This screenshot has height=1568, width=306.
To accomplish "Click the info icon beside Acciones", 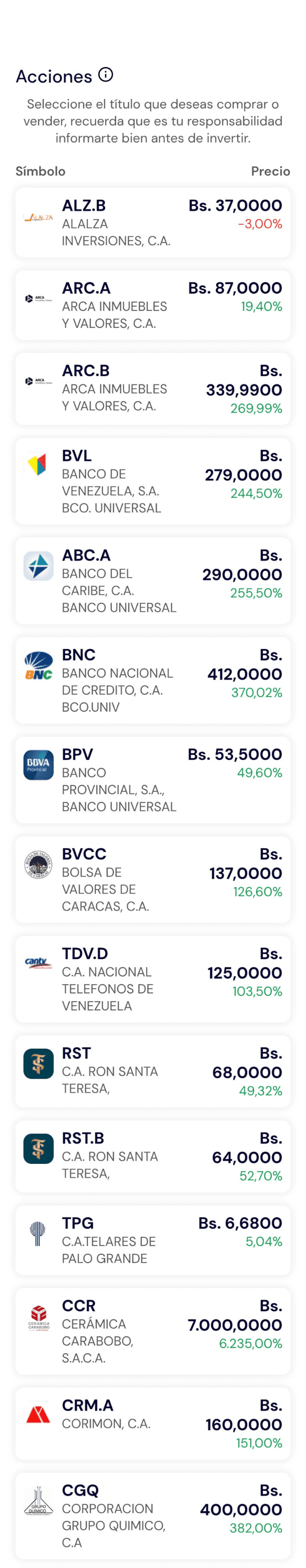I will 106,75.
